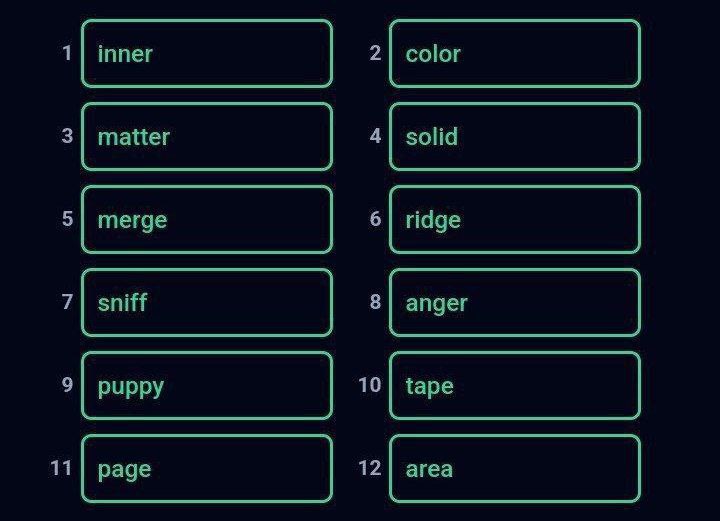
Task: Click the number 7 label
Action: (x=68, y=302)
